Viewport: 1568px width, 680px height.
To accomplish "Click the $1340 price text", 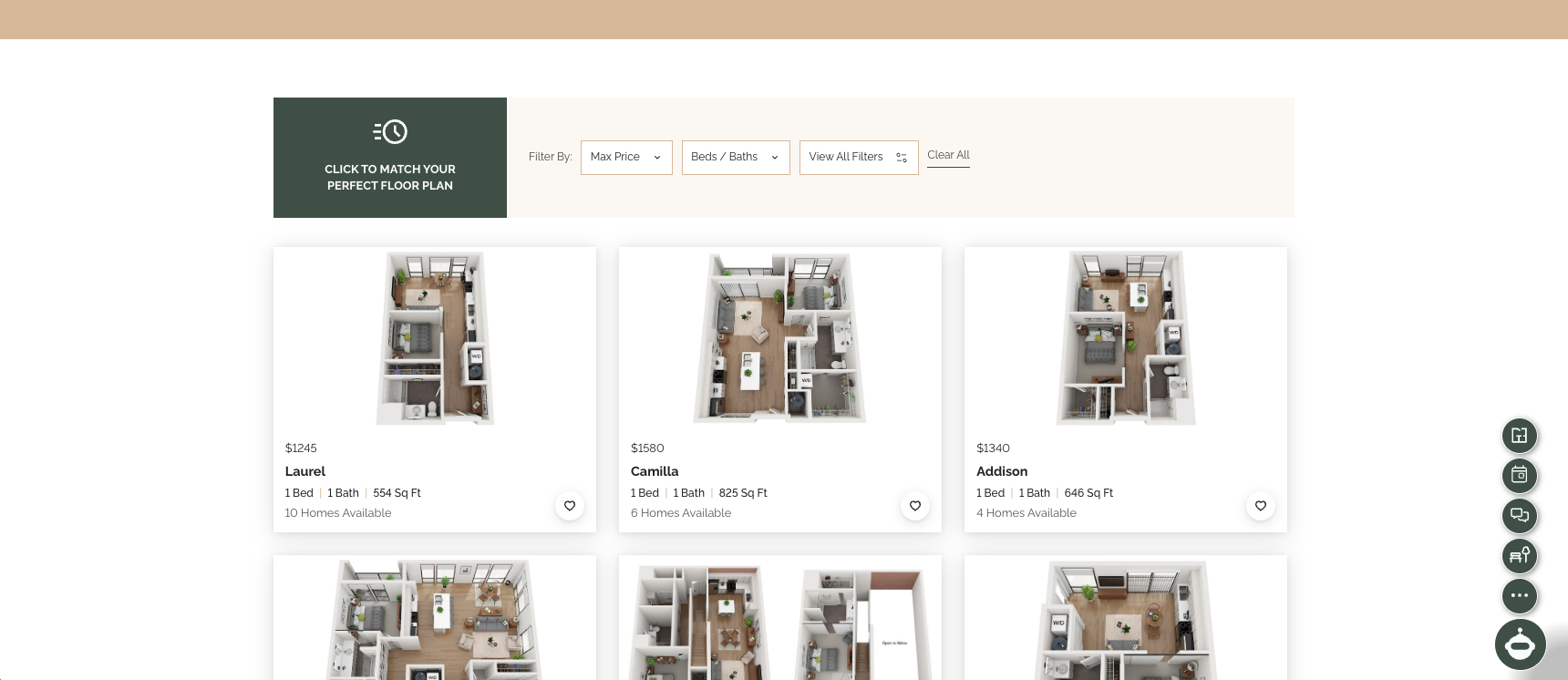I will (x=993, y=448).
